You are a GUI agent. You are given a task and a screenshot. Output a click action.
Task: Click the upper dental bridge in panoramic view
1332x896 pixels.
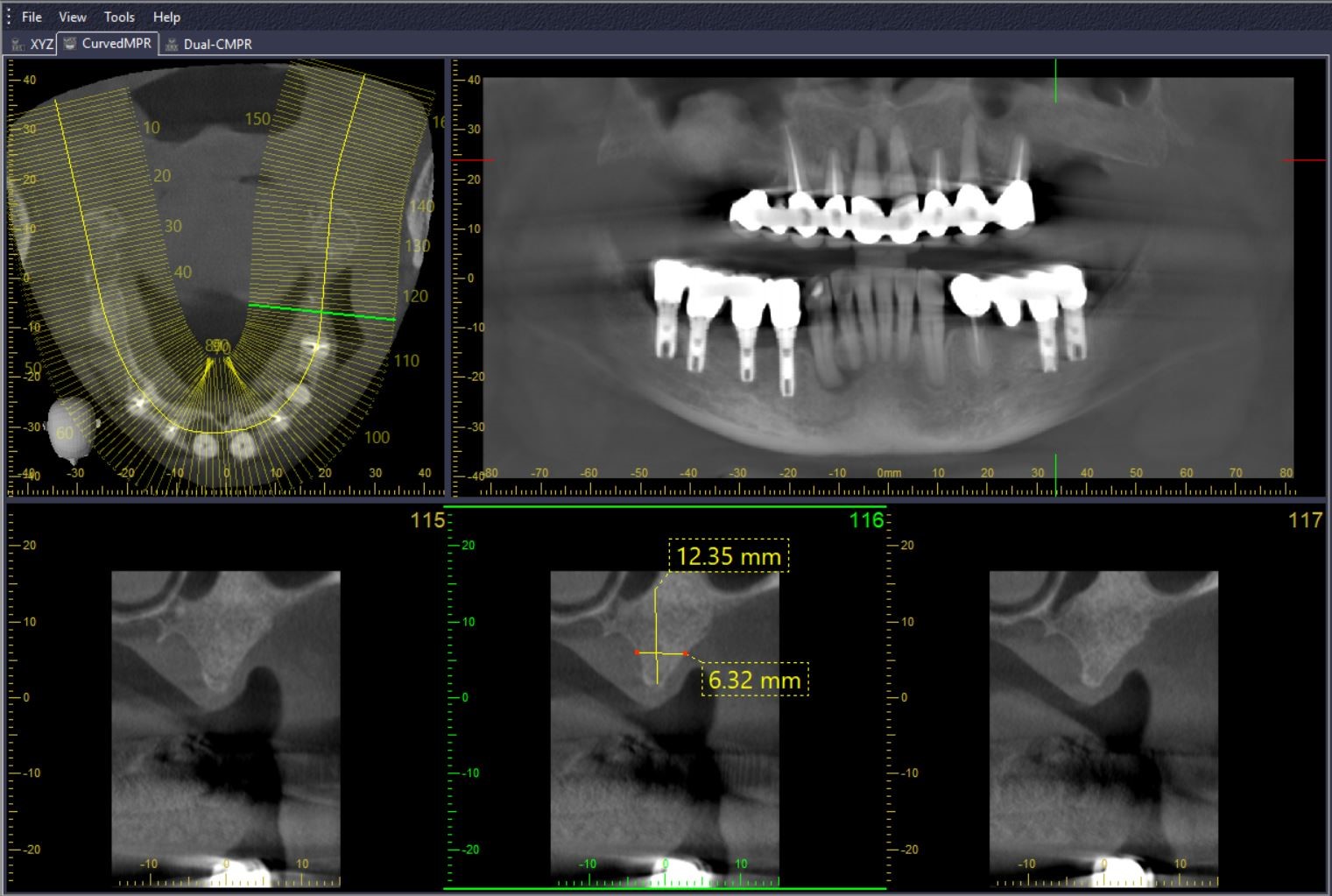[880, 212]
